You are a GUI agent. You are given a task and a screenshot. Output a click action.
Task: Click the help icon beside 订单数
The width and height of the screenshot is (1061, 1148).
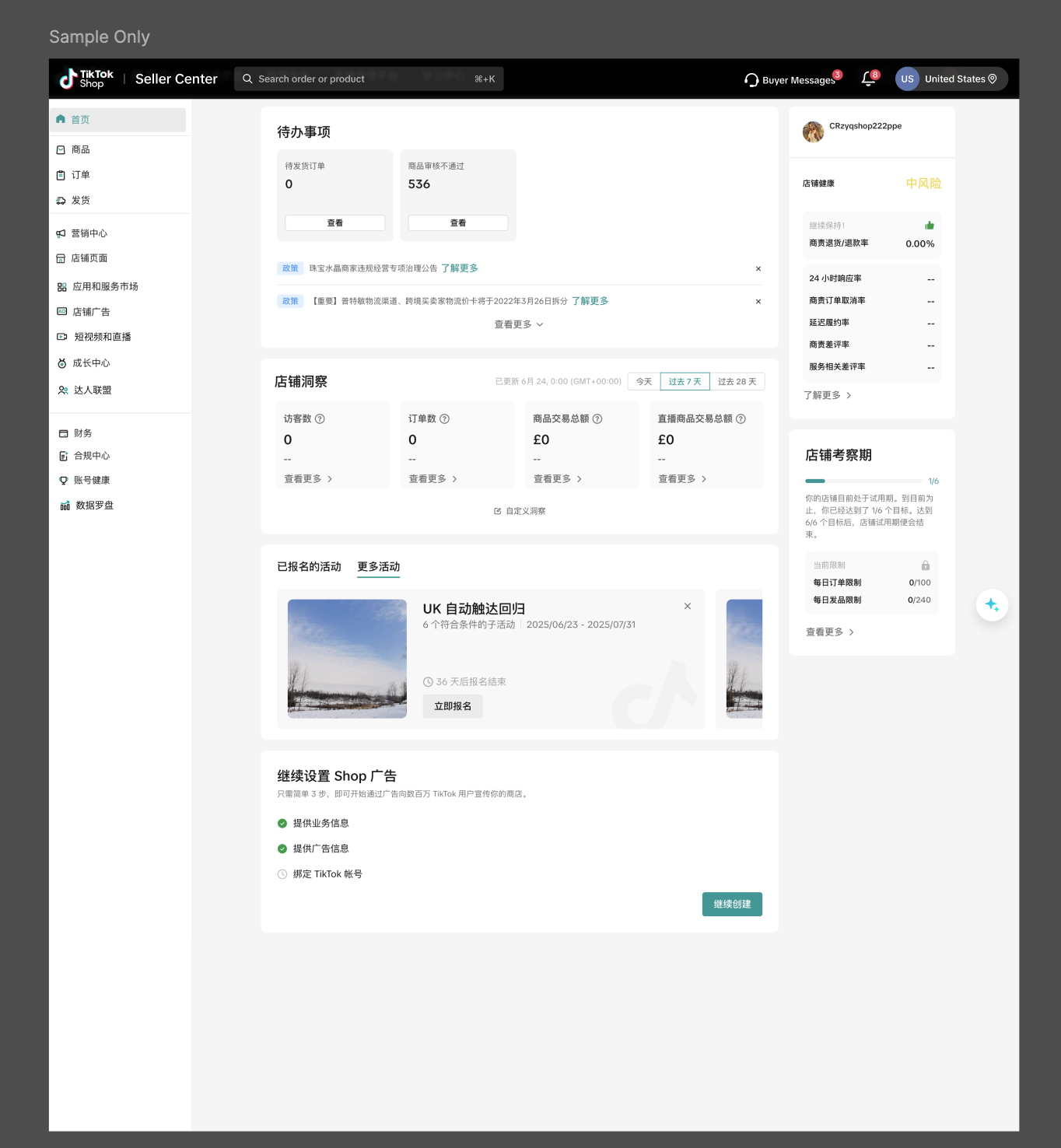pyautogui.click(x=444, y=419)
